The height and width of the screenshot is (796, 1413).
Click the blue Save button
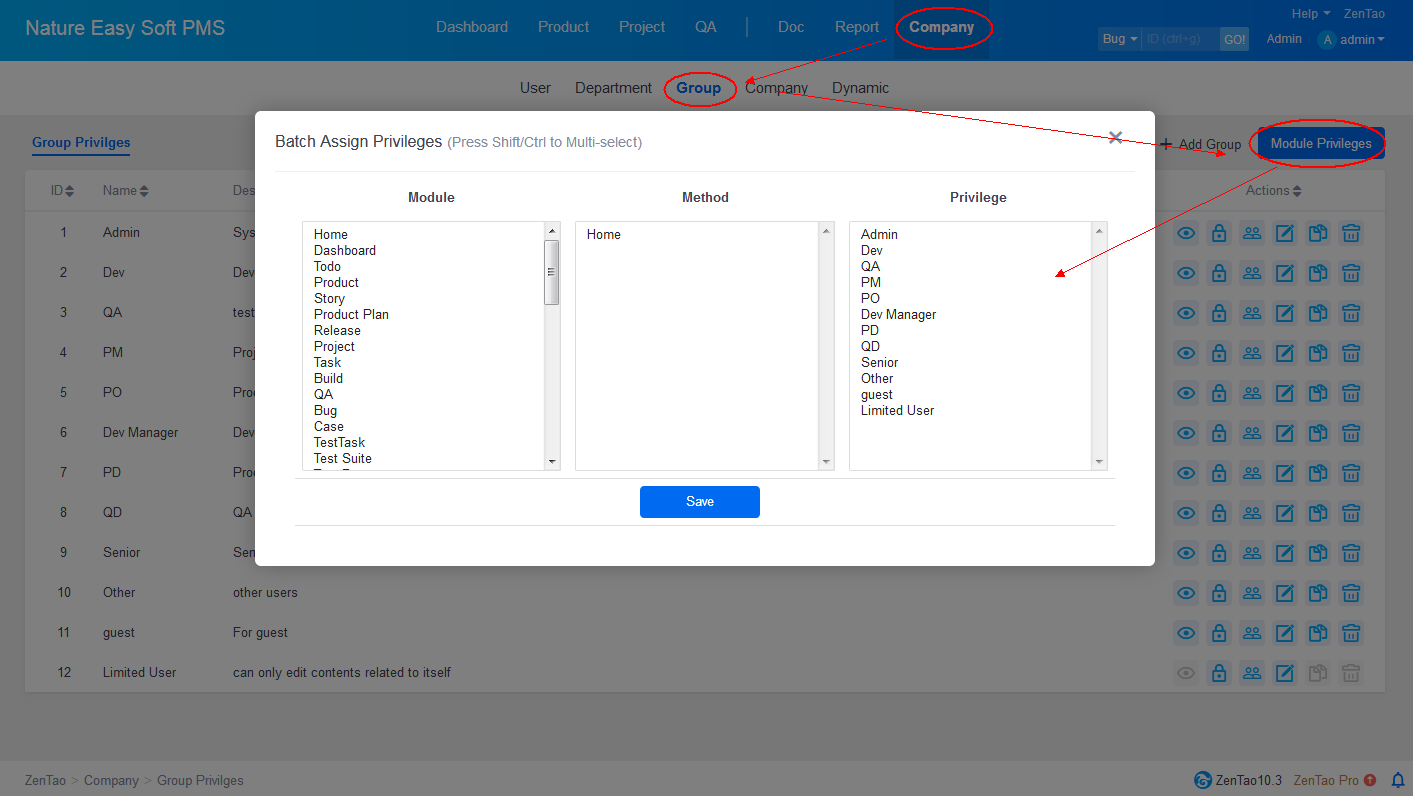coord(700,502)
